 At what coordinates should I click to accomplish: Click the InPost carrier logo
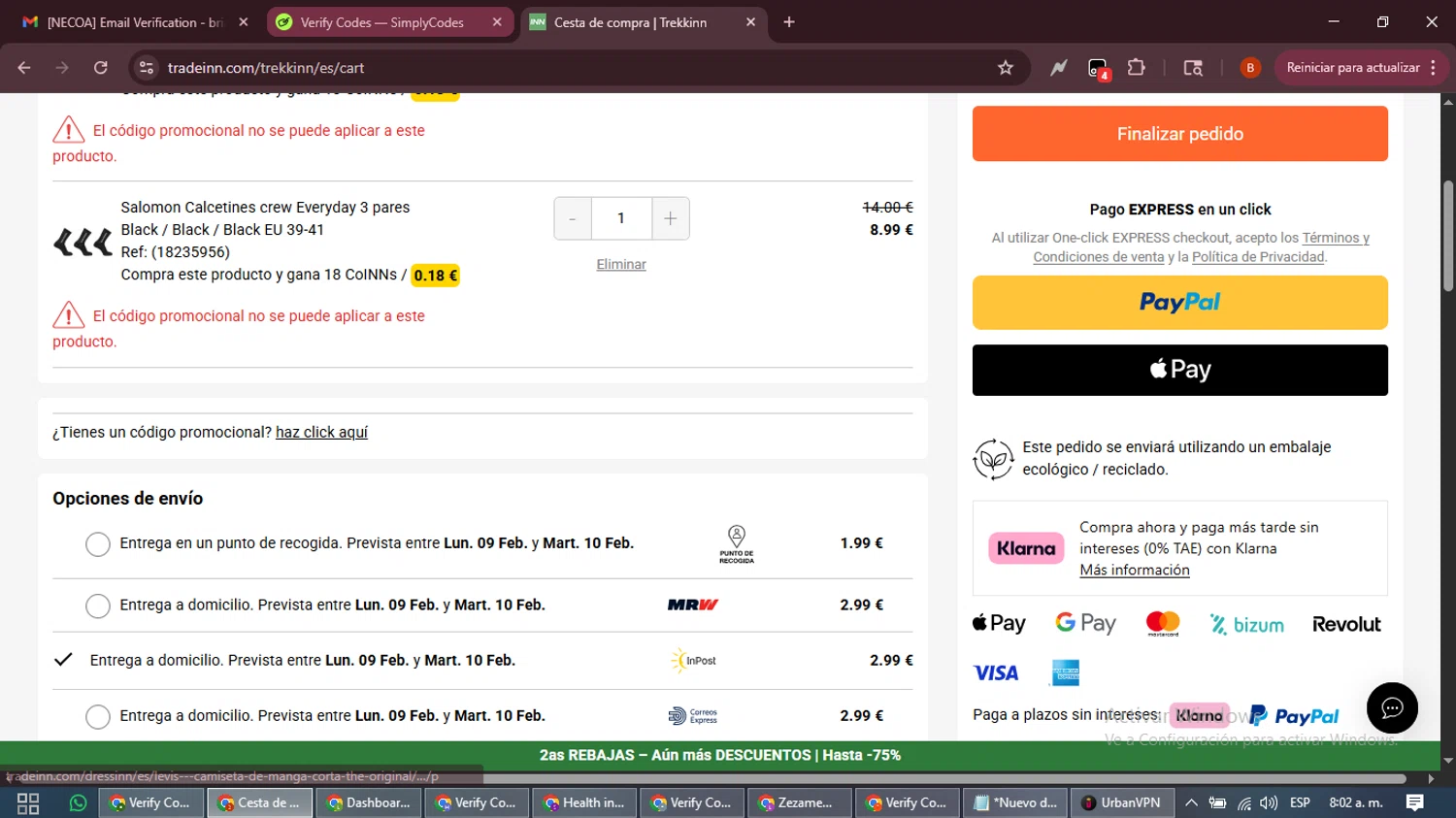[x=693, y=661]
